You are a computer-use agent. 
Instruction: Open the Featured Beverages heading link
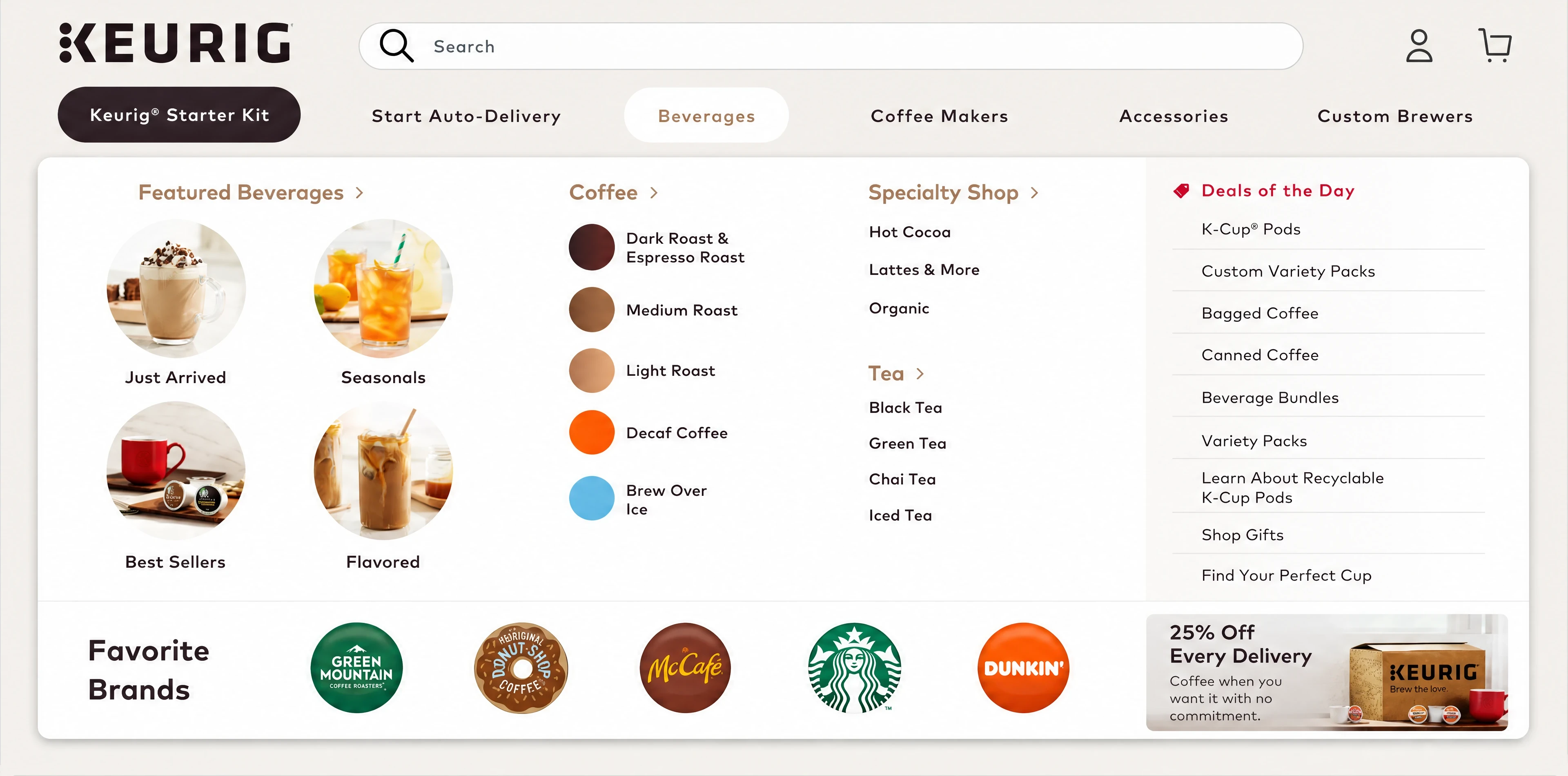click(x=241, y=192)
